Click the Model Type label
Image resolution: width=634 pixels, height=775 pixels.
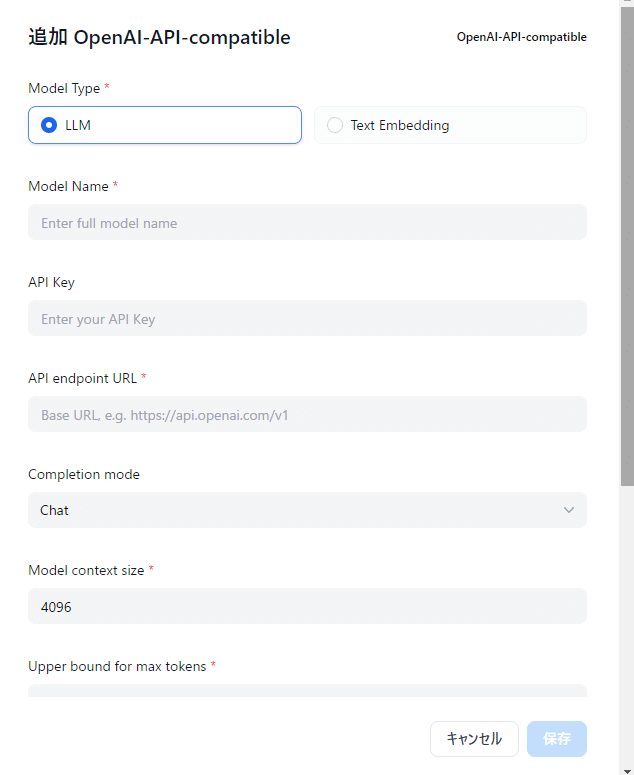[x=64, y=88]
